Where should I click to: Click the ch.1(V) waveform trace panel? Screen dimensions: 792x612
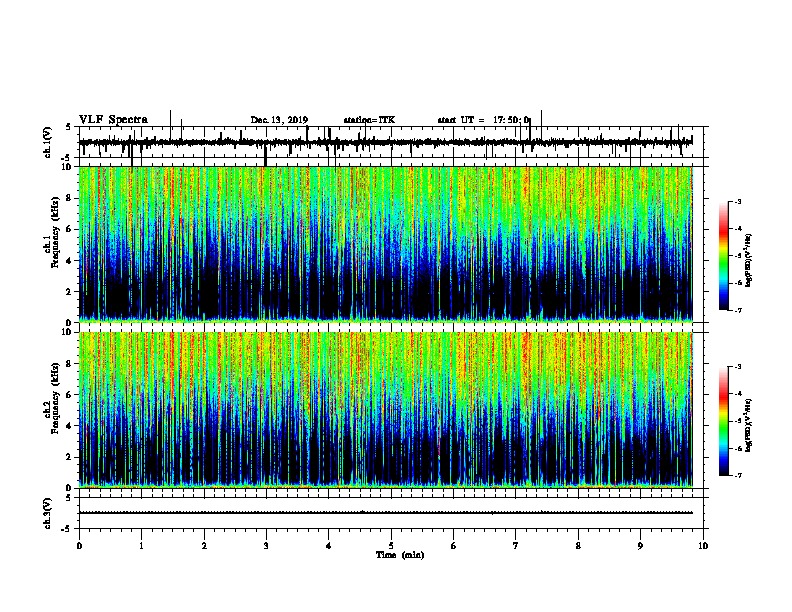pyautogui.click(x=393, y=142)
